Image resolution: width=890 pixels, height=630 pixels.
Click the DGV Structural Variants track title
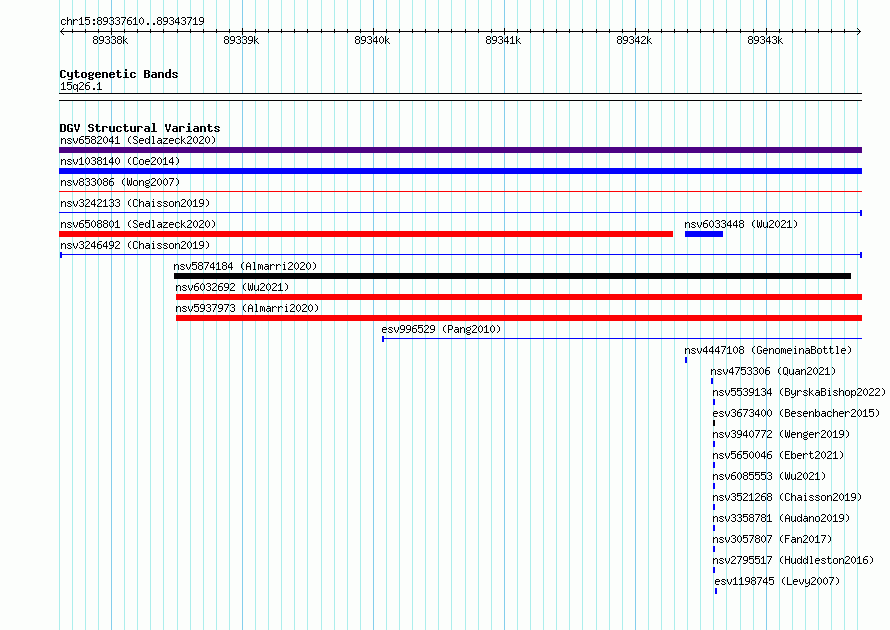(140, 128)
